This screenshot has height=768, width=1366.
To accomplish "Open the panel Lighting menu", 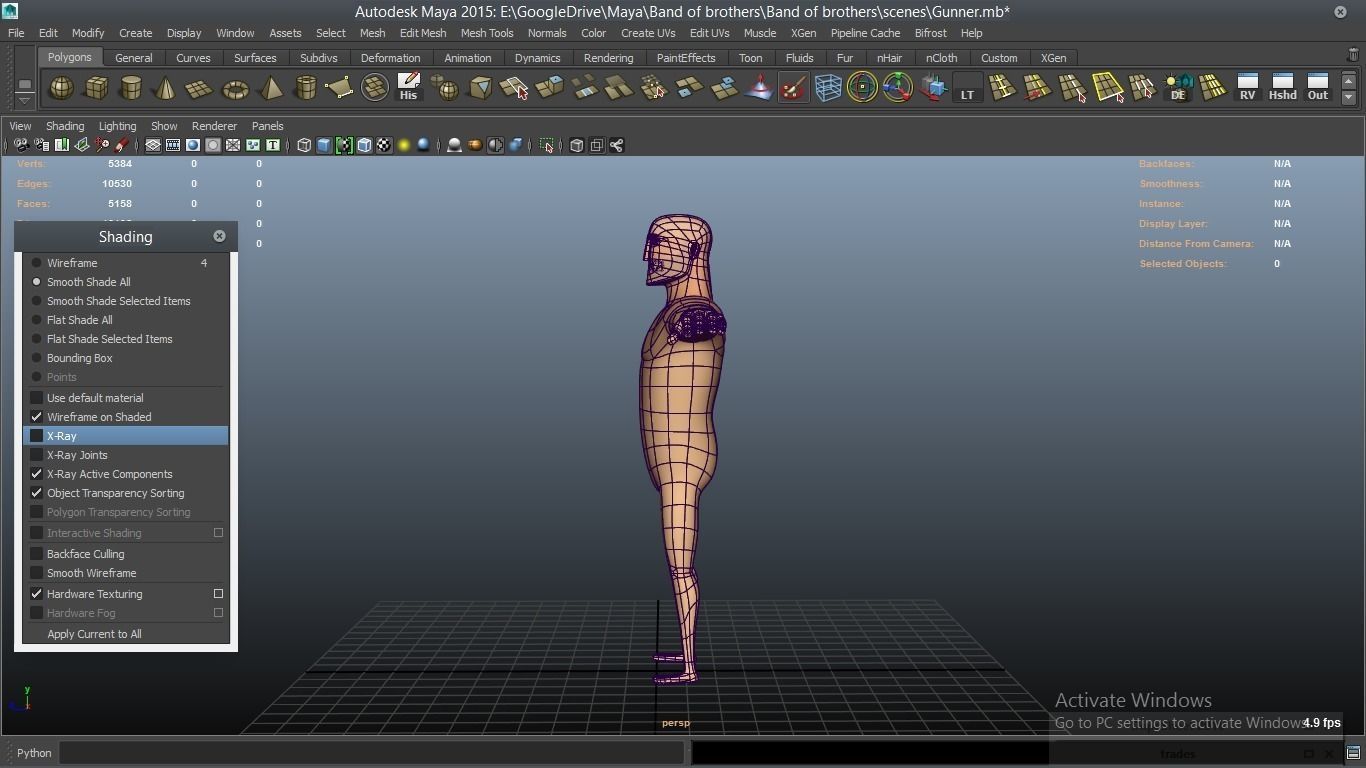I will (x=117, y=126).
